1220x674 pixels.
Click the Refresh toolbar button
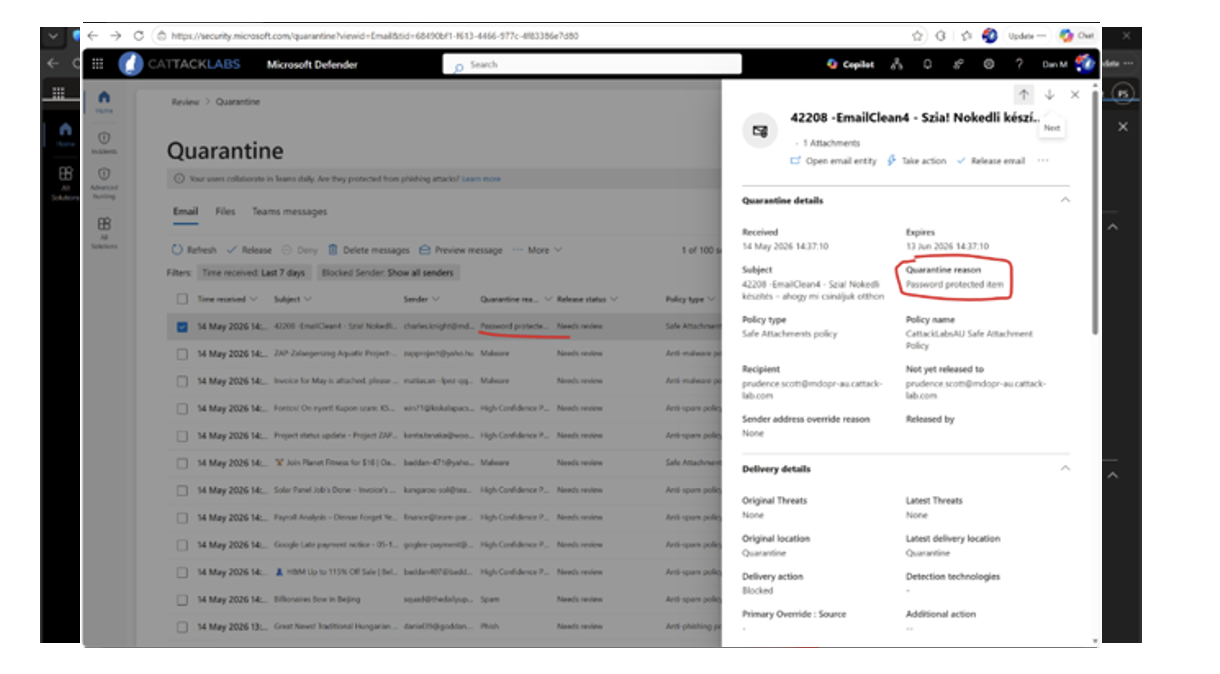click(x=194, y=250)
